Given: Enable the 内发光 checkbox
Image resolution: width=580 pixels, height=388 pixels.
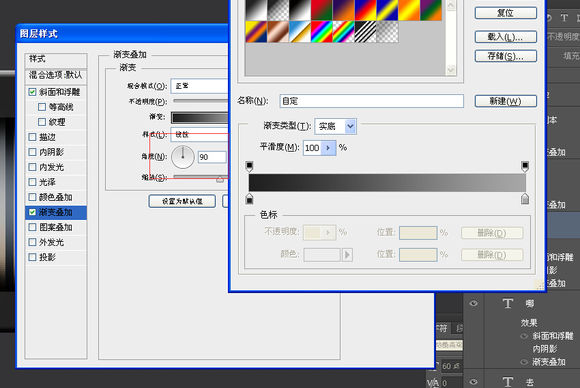Looking at the screenshot, I should tap(32, 167).
